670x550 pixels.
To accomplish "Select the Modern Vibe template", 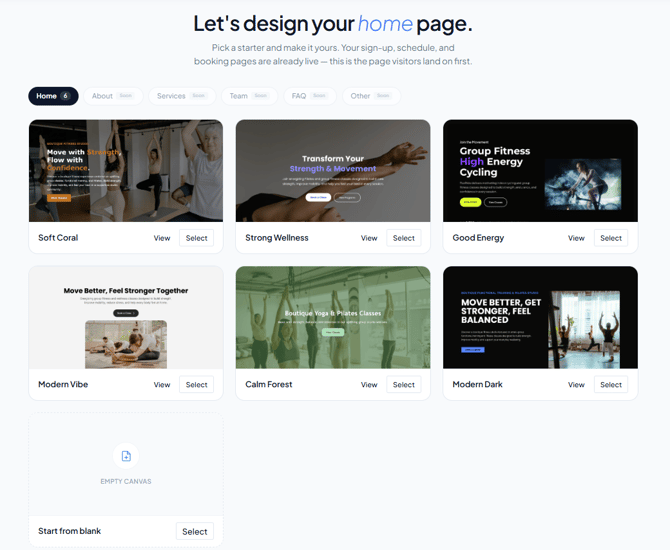I will click(197, 385).
